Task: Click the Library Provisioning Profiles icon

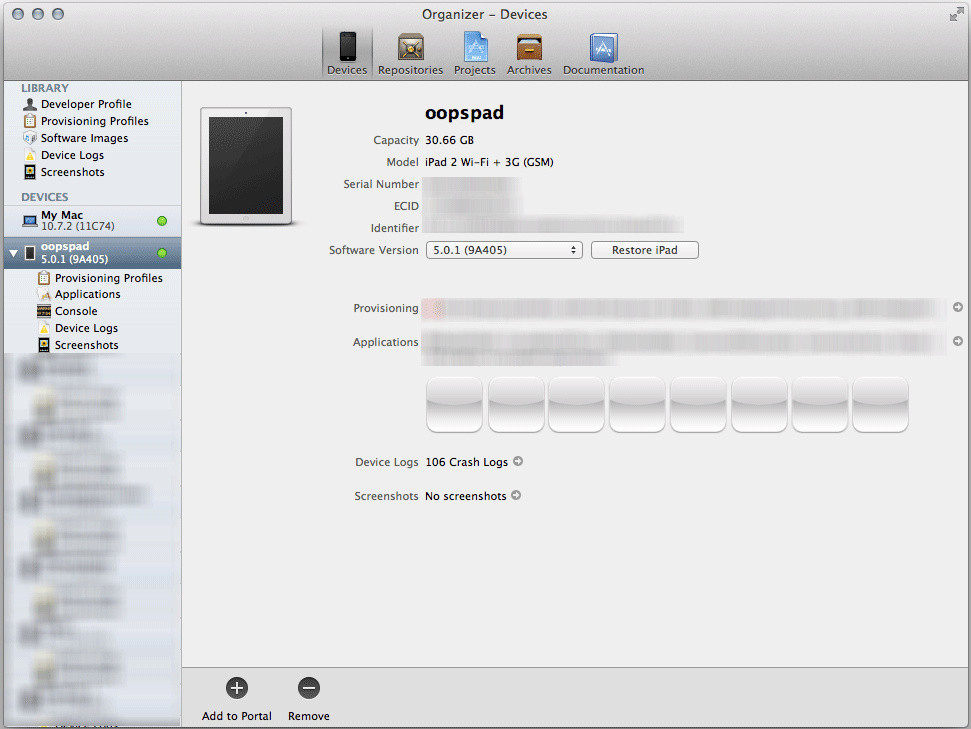Action: (30, 121)
